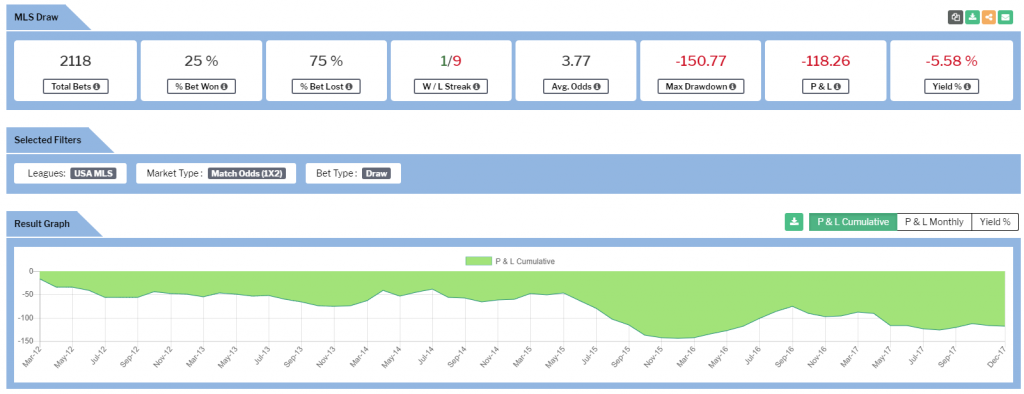This screenshot has height=394, width=1024.
Task: Switch to P & L Monthly view
Action: (x=934, y=222)
